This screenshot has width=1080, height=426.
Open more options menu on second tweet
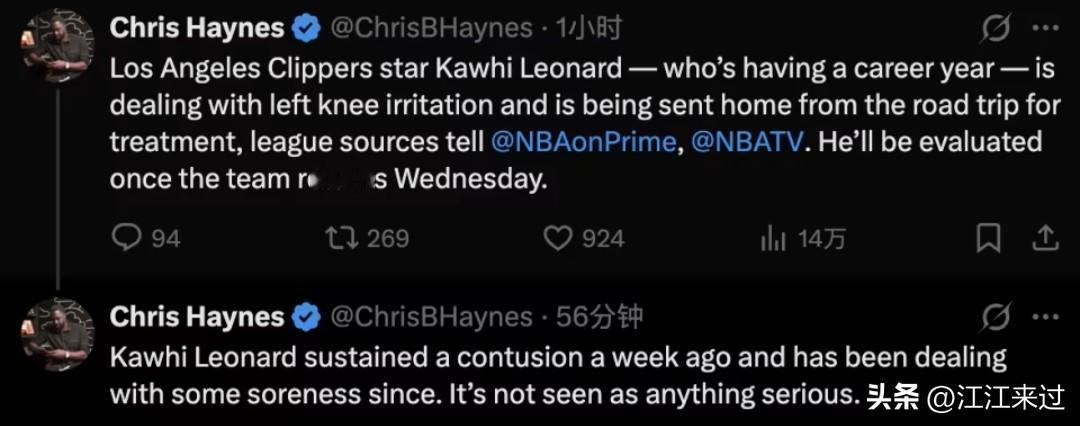[1045, 318]
